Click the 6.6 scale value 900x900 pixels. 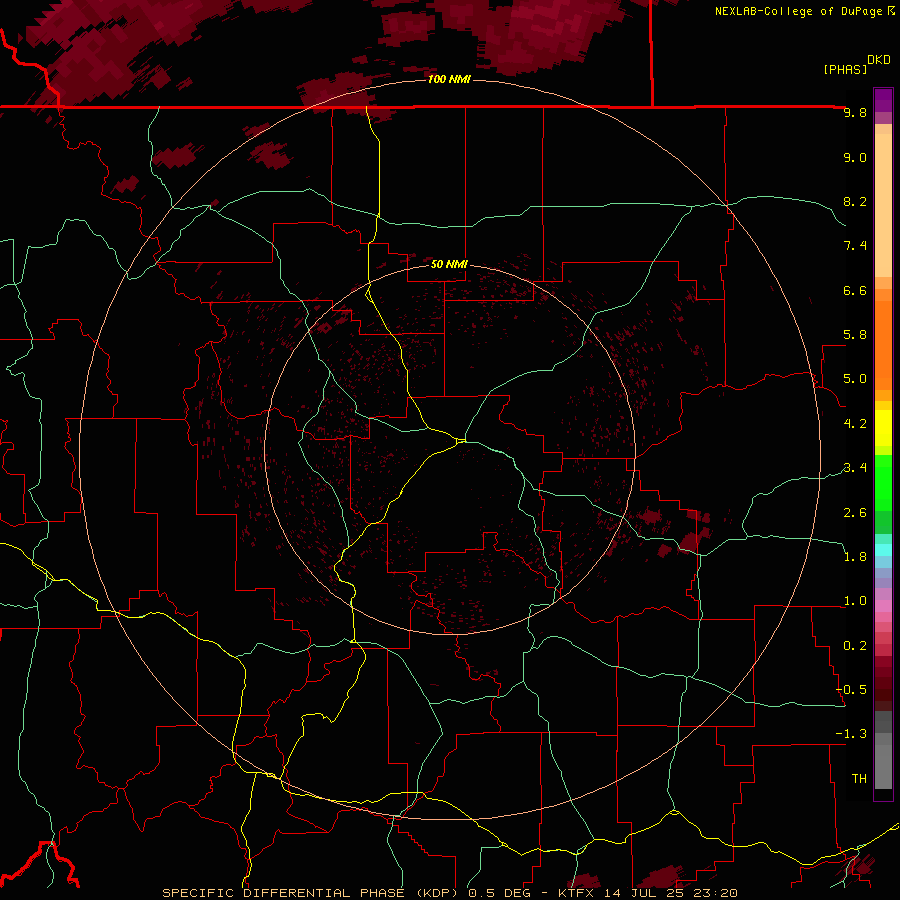click(x=855, y=290)
